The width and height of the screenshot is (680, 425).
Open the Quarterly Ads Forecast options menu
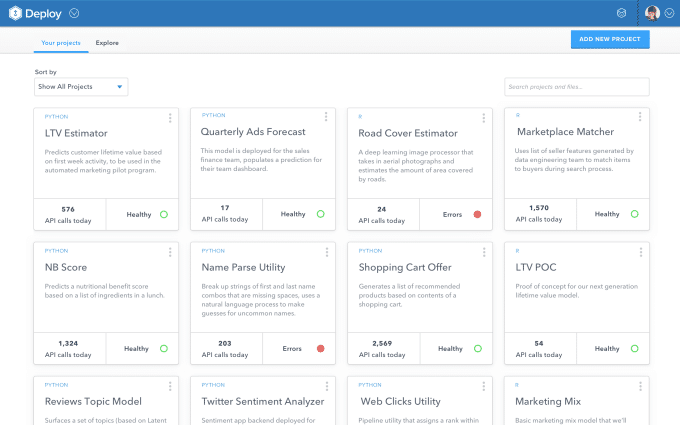pos(326,116)
